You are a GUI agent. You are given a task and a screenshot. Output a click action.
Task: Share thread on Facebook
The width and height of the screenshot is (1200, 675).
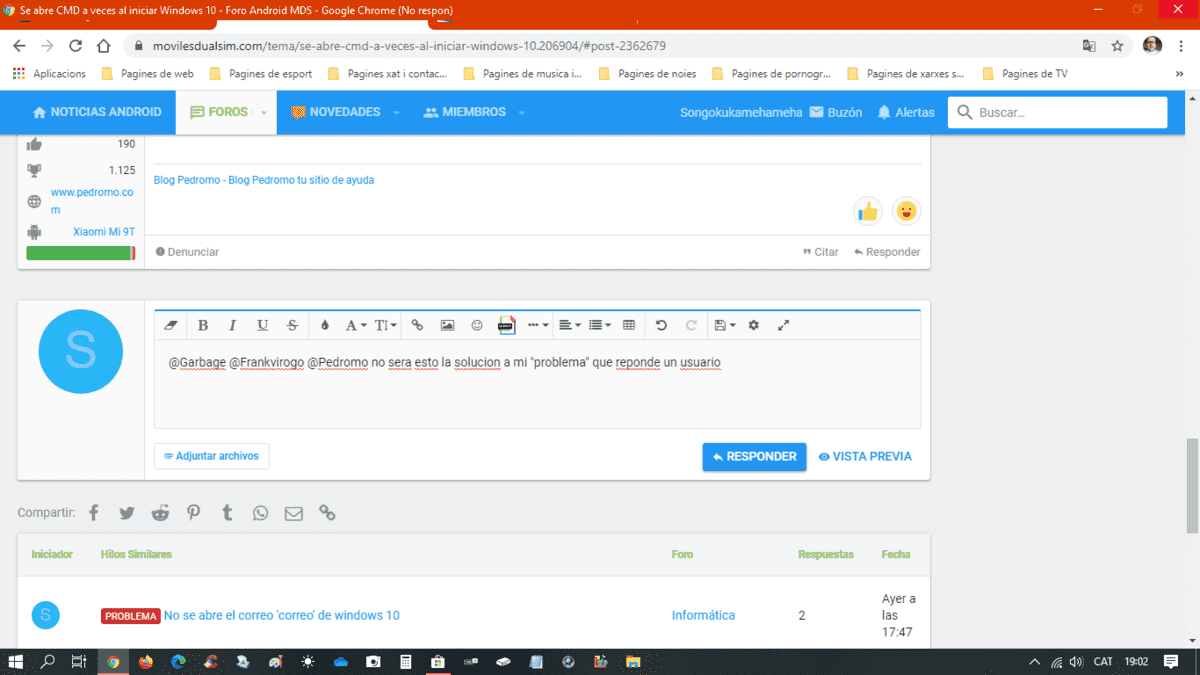[93, 513]
